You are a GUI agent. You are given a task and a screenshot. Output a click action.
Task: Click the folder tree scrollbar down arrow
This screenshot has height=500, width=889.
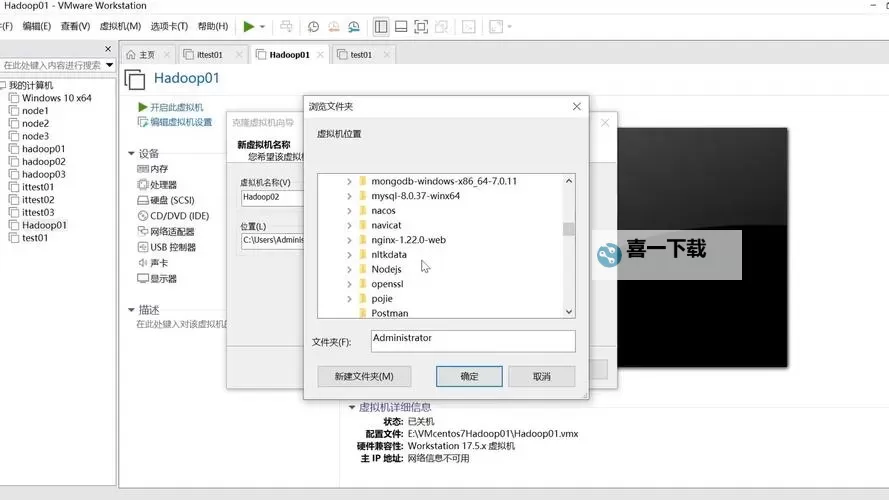click(x=569, y=312)
